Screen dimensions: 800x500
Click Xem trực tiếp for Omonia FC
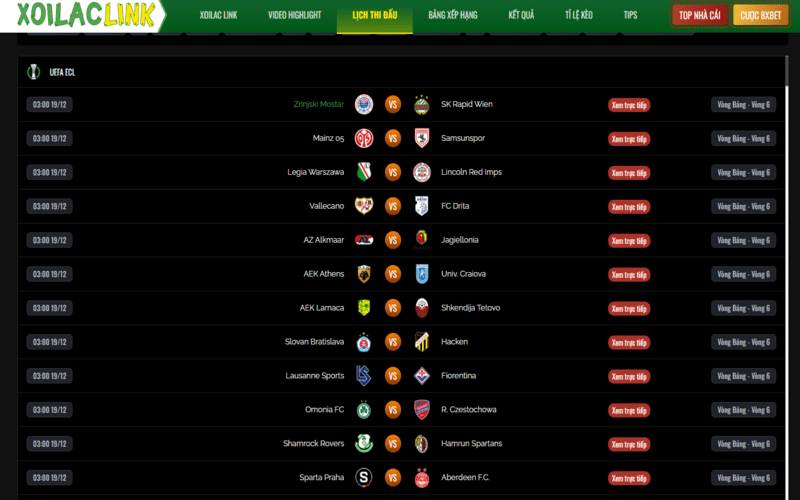629,410
